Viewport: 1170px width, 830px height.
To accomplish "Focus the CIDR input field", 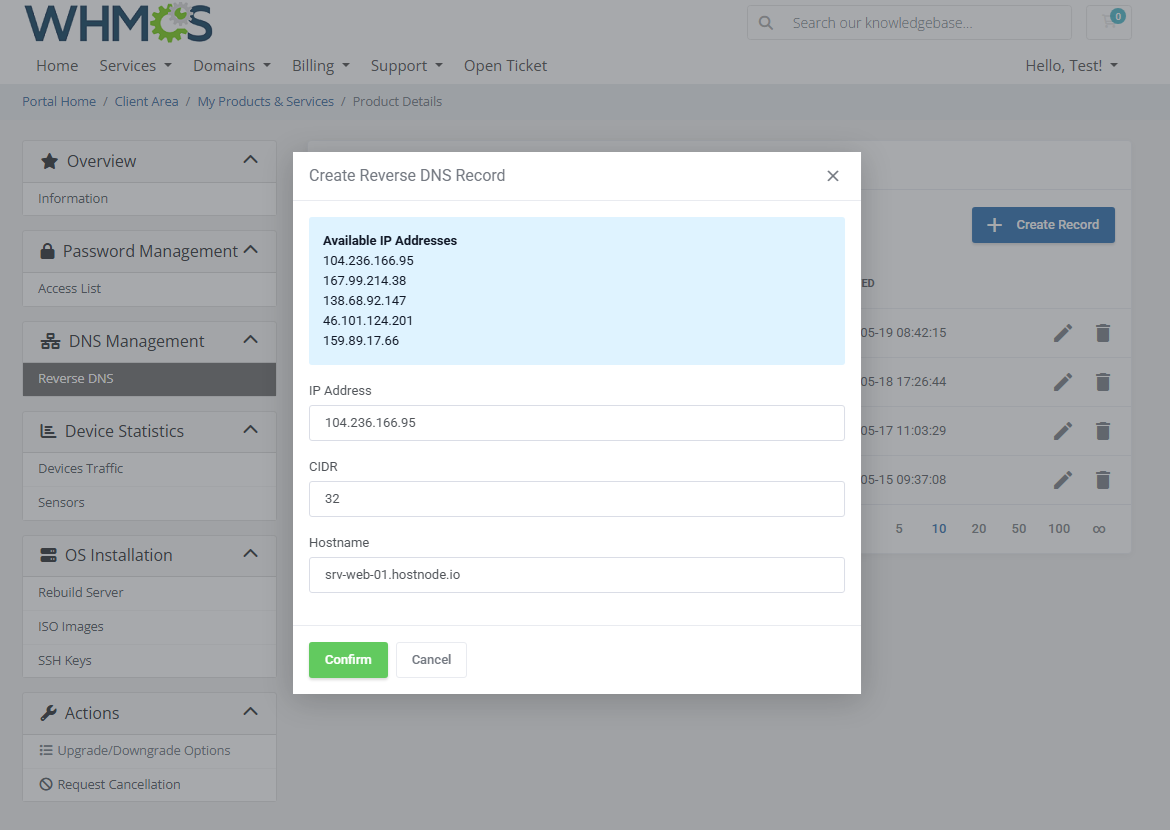I will pyautogui.click(x=577, y=499).
